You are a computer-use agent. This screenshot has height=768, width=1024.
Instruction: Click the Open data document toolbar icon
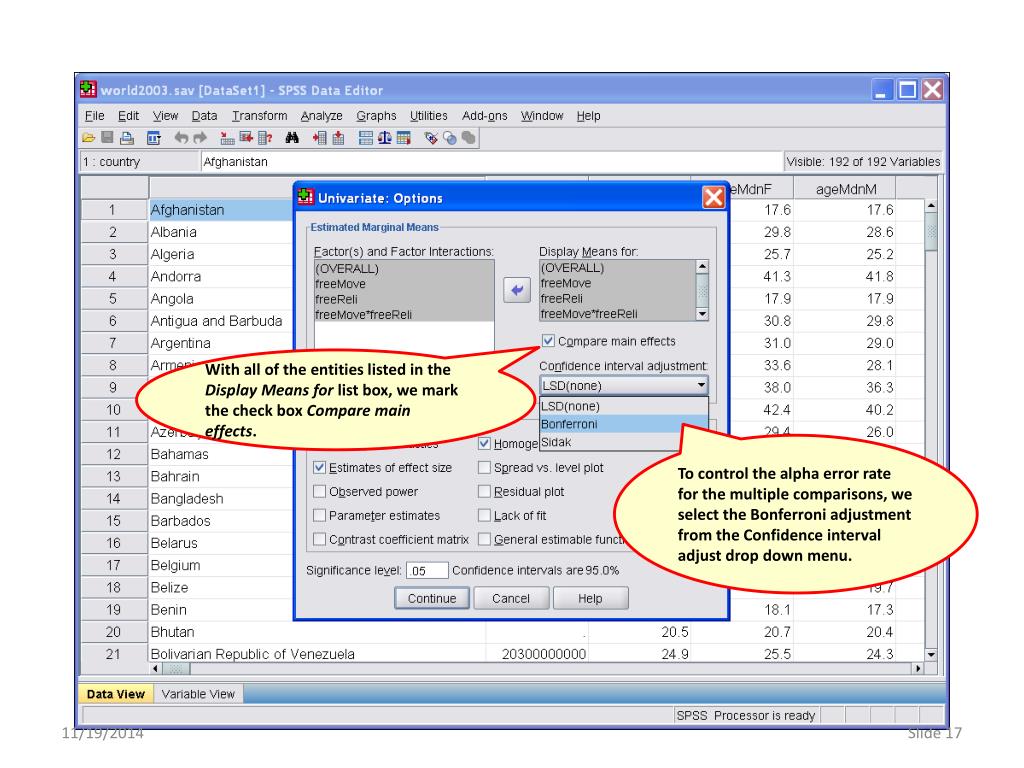(x=89, y=138)
